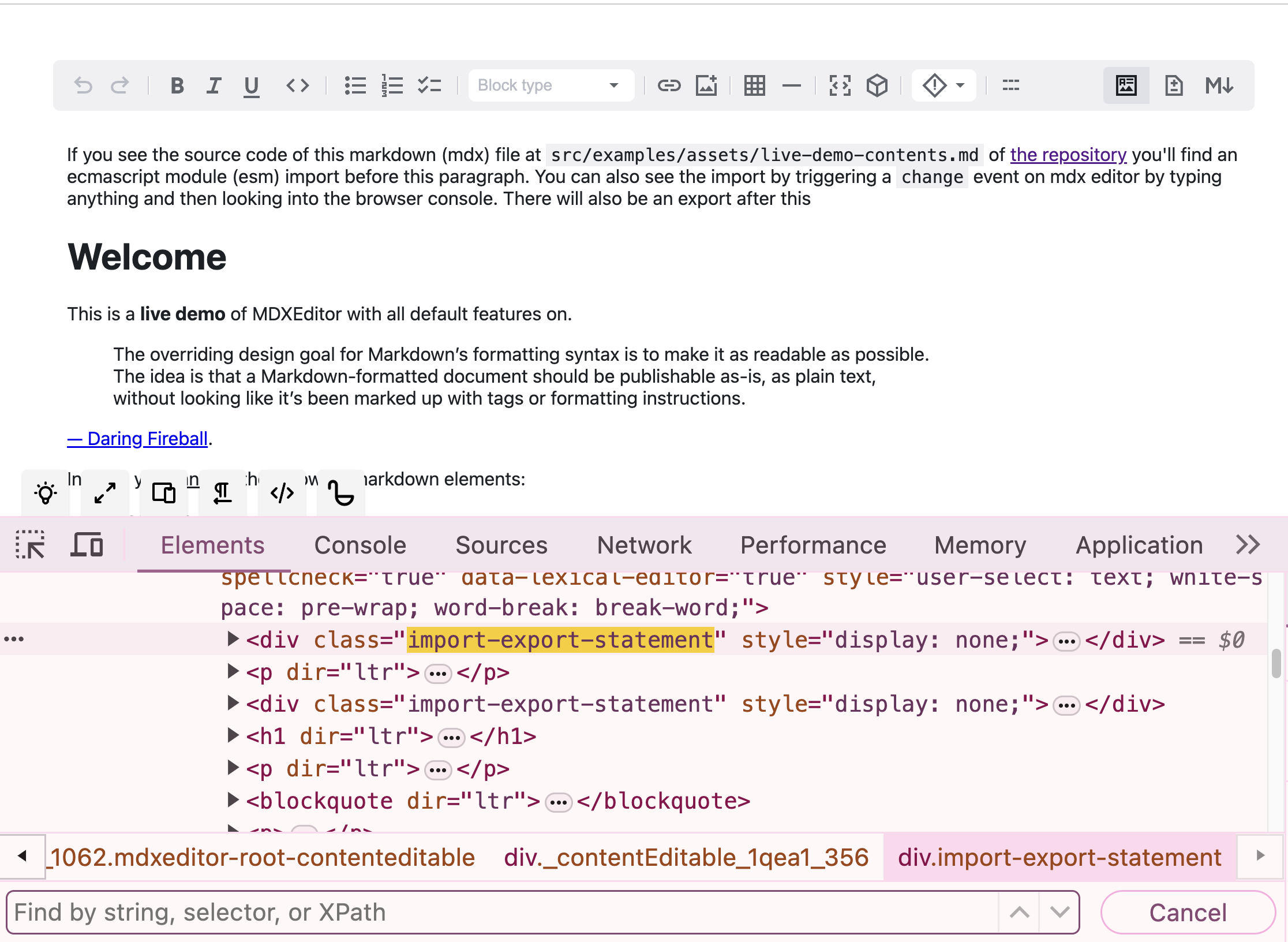The image size is (1288, 942).
Task: Open the Network tab
Action: [x=644, y=545]
